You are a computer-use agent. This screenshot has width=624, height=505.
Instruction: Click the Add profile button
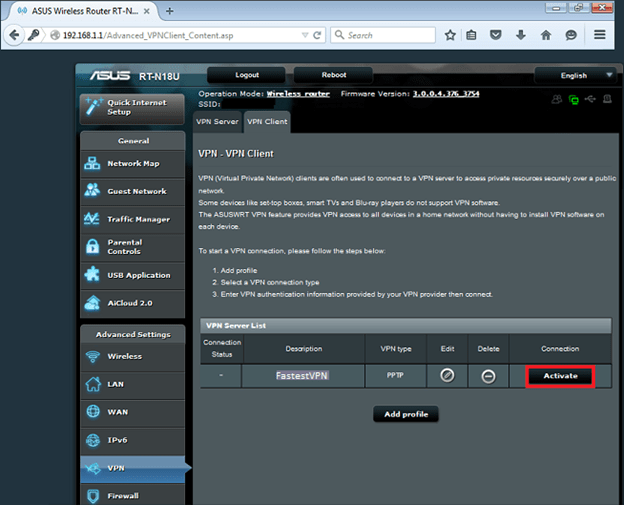[x=406, y=414]
